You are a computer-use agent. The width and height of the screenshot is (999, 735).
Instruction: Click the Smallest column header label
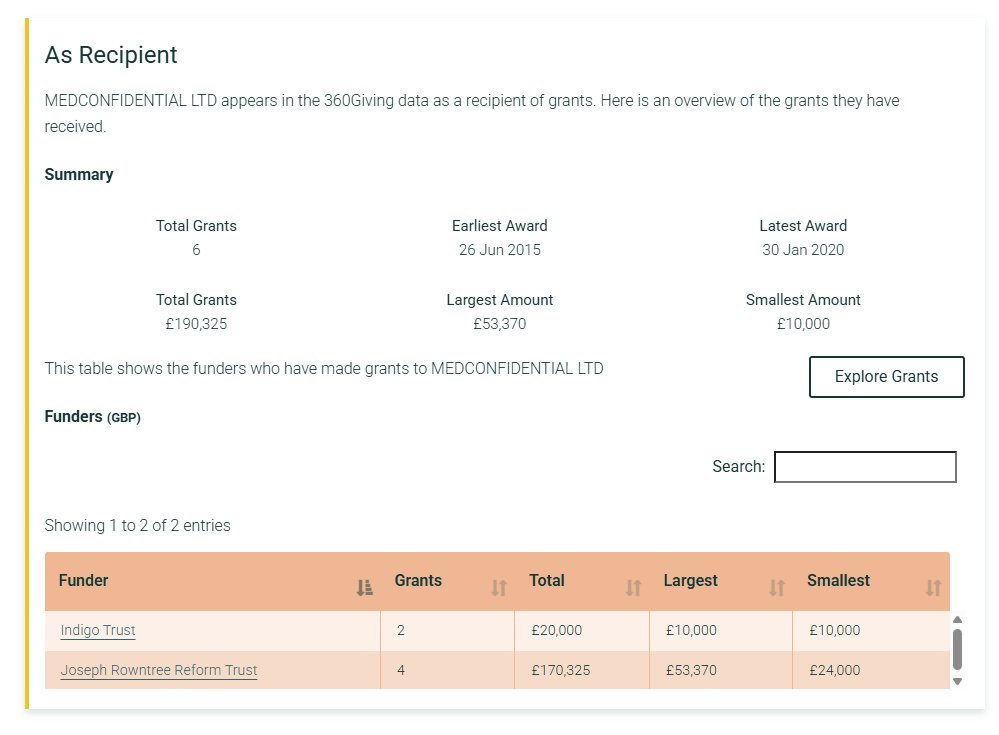(x=838, y=580)
